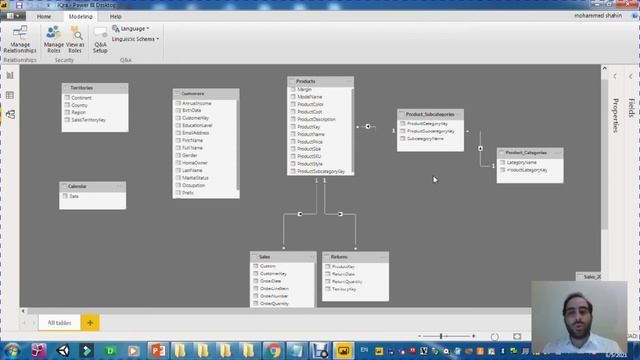Open the Help ribbon tab
The image size is (640, 360).
point(116,16)
